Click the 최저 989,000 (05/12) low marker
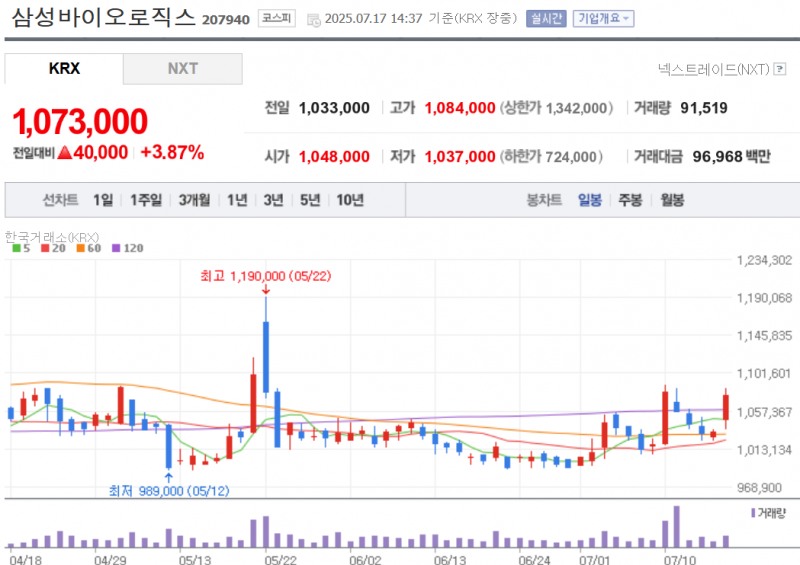800x565 pixels. coord(169,491)
